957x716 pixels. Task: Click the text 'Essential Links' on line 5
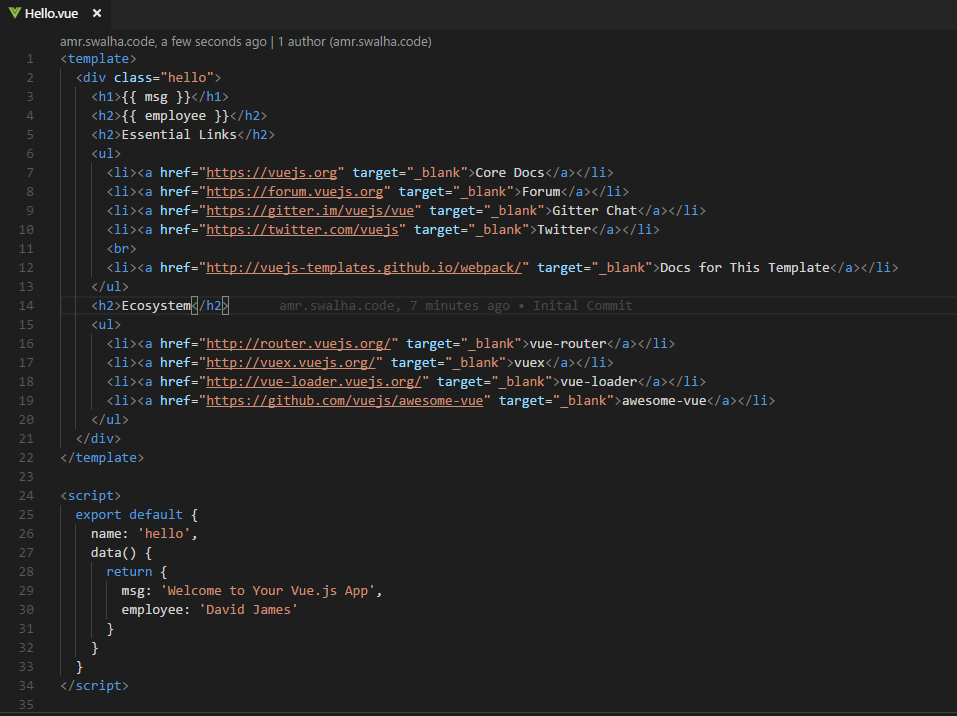[x=179, y=134]
